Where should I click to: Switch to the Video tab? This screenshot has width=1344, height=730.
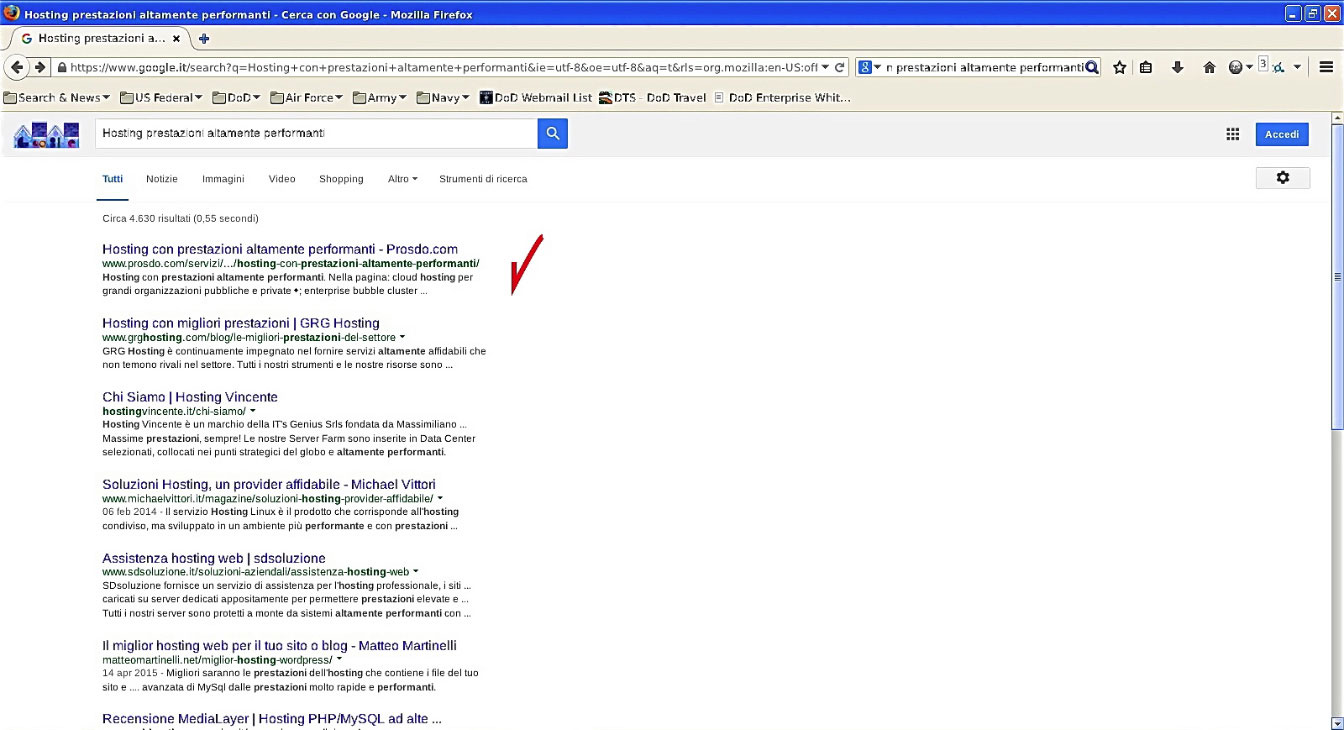pyautogui.click(x=282, y=179)
